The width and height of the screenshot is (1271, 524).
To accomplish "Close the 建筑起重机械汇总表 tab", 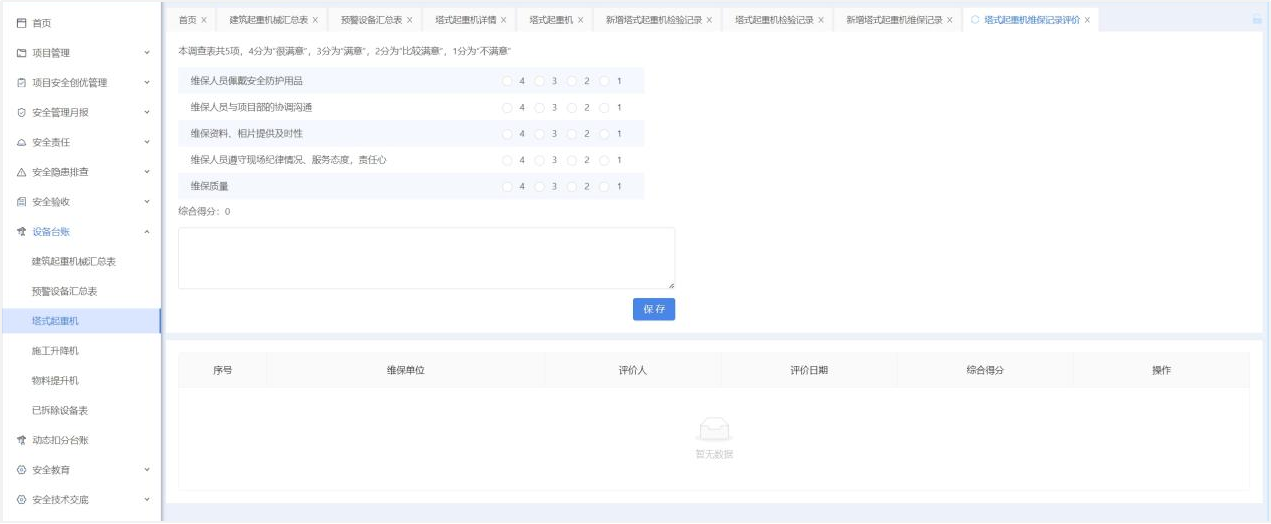I will (315, 20).
